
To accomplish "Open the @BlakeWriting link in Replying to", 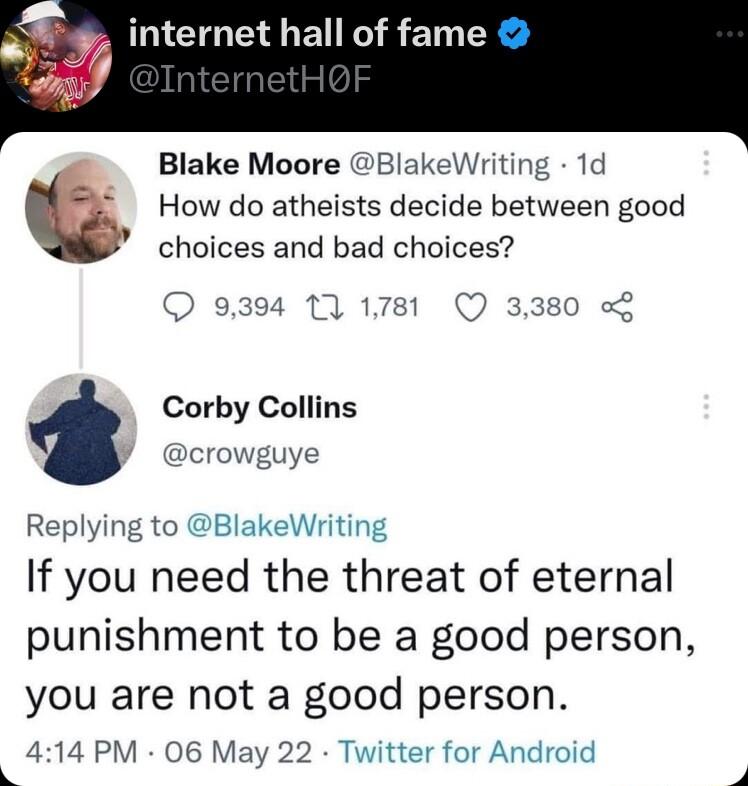I will (286, 525).
